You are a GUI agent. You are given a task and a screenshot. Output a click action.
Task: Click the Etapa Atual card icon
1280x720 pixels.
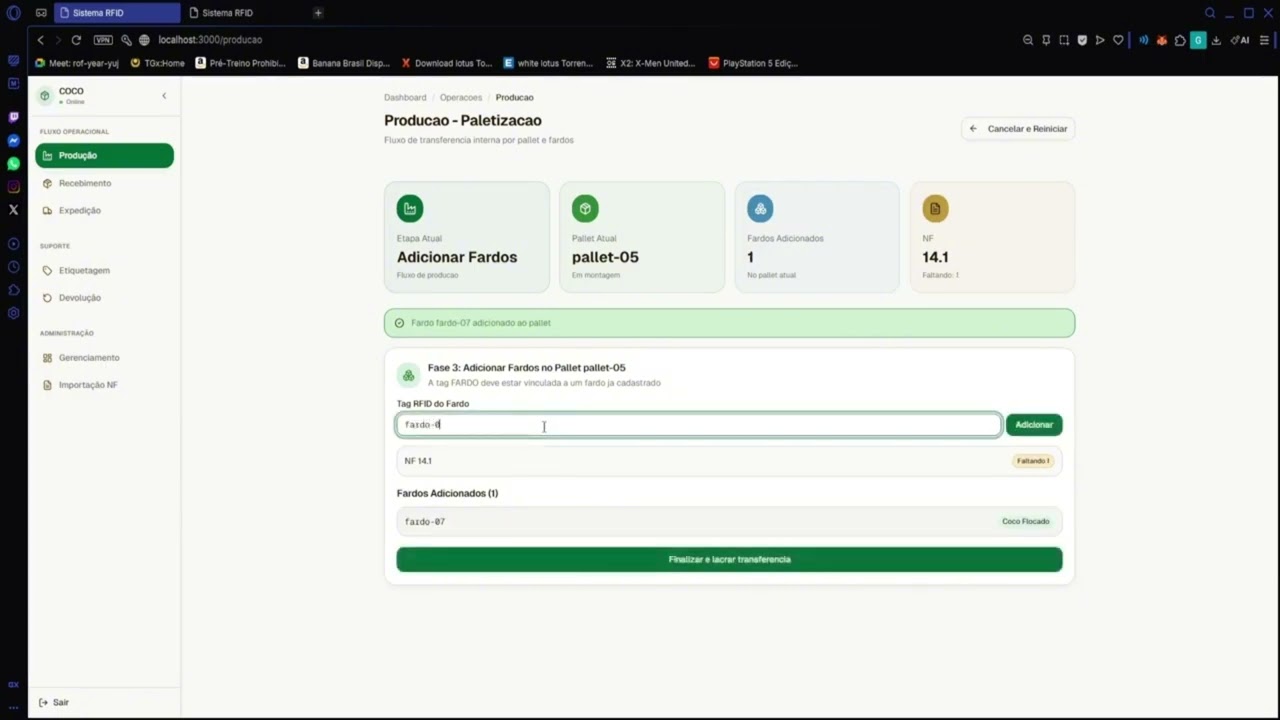(x=410, y=208)
